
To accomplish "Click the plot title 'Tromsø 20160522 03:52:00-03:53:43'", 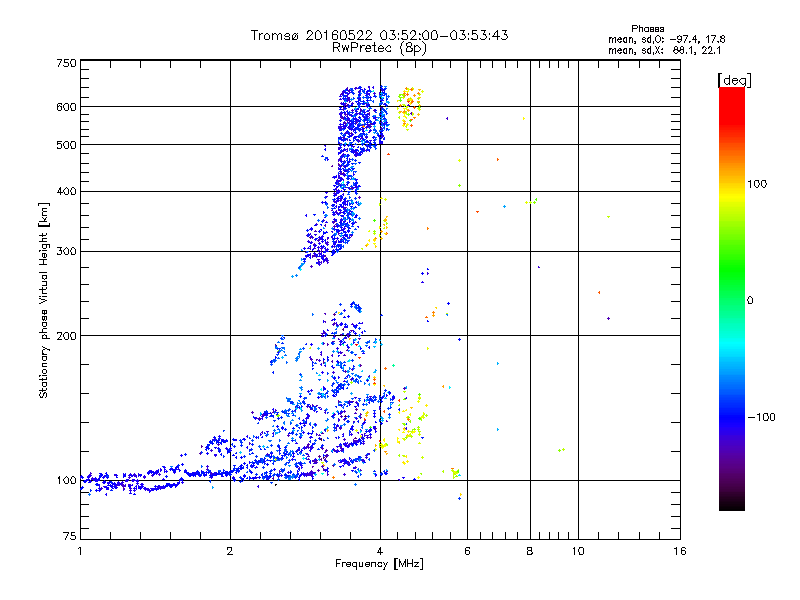I will pyautogui.click(x=380, y=35).
